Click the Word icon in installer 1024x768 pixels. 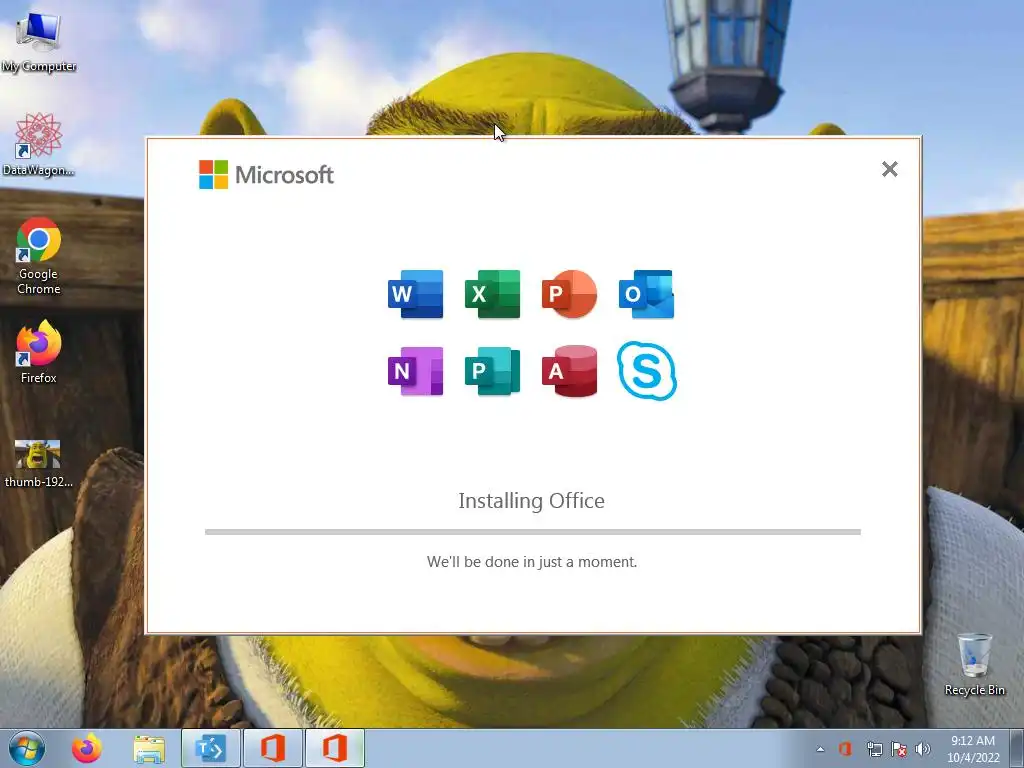coord(415,294)
